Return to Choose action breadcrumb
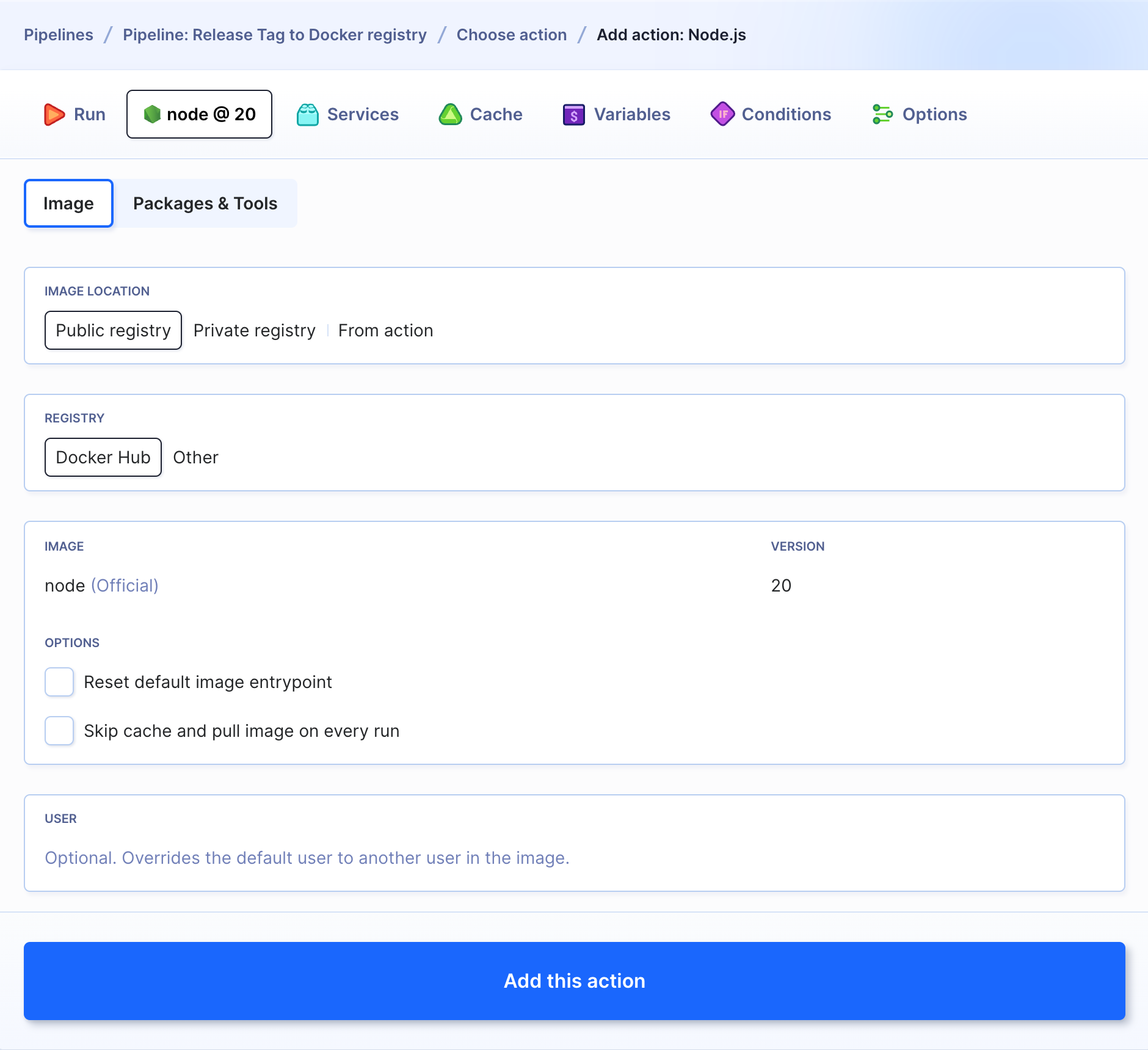Screen dimensions: 1148x1050 coord(512,35)
